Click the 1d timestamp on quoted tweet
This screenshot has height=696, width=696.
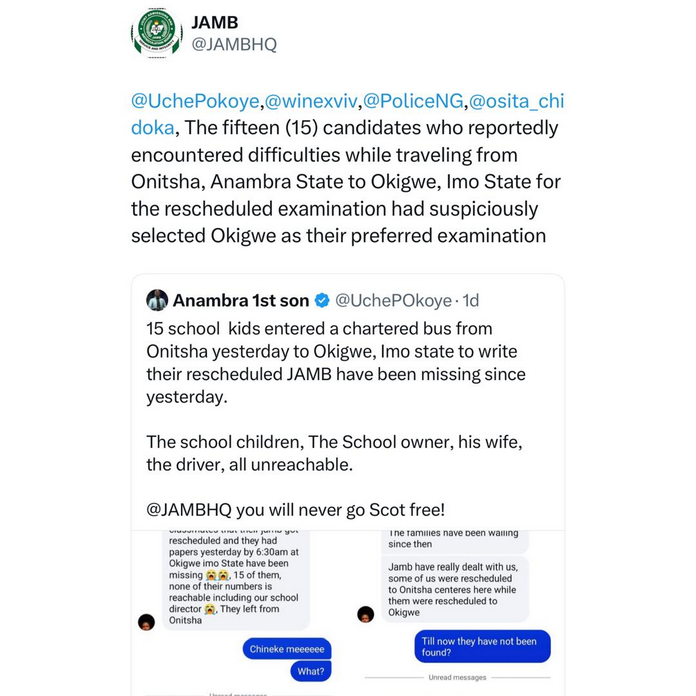468,300
